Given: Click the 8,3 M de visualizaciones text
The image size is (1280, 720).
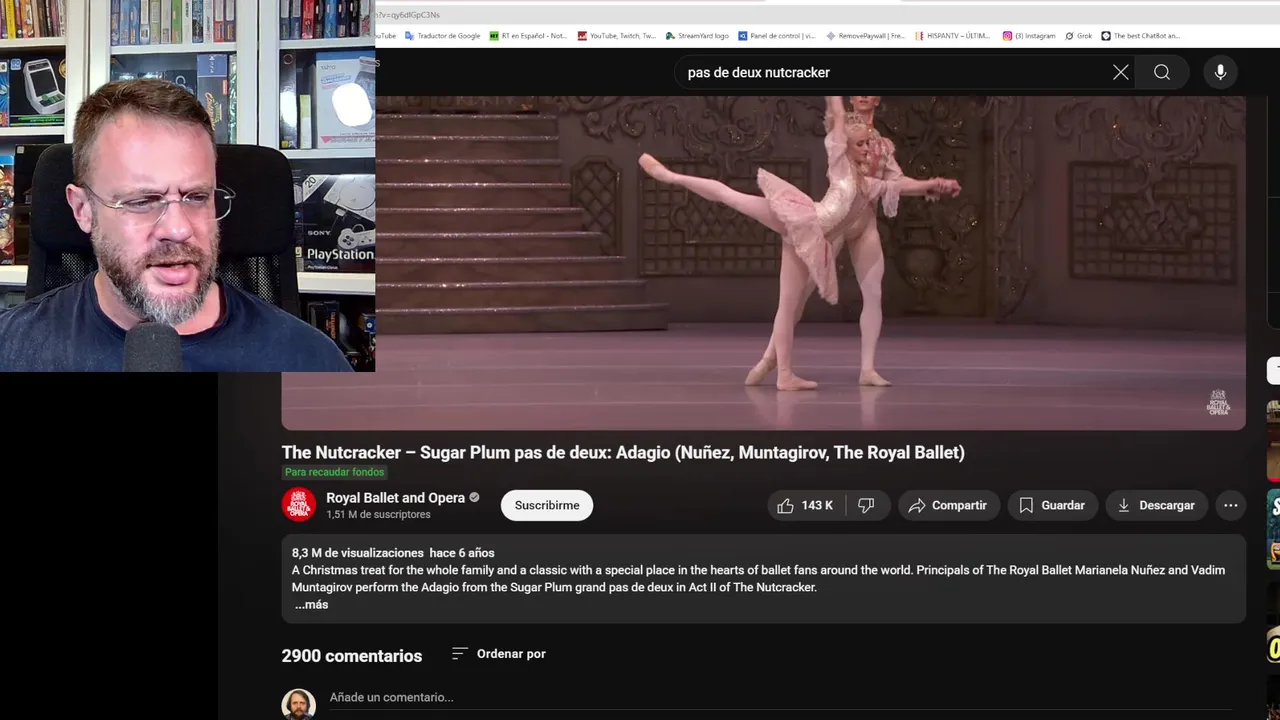Looking at the screenshot, I should click(358, 553).
